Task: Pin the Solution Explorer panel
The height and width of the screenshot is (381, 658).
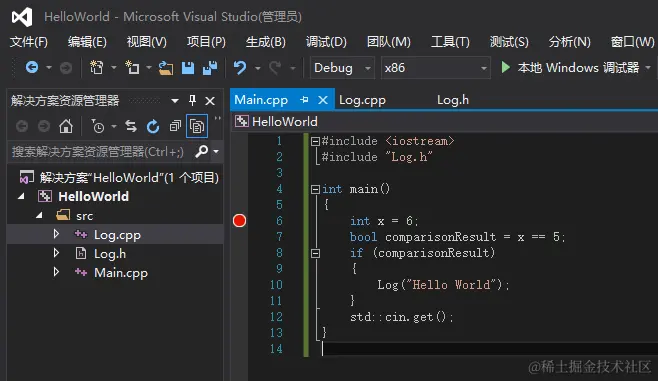Action: tap(192, 100)
